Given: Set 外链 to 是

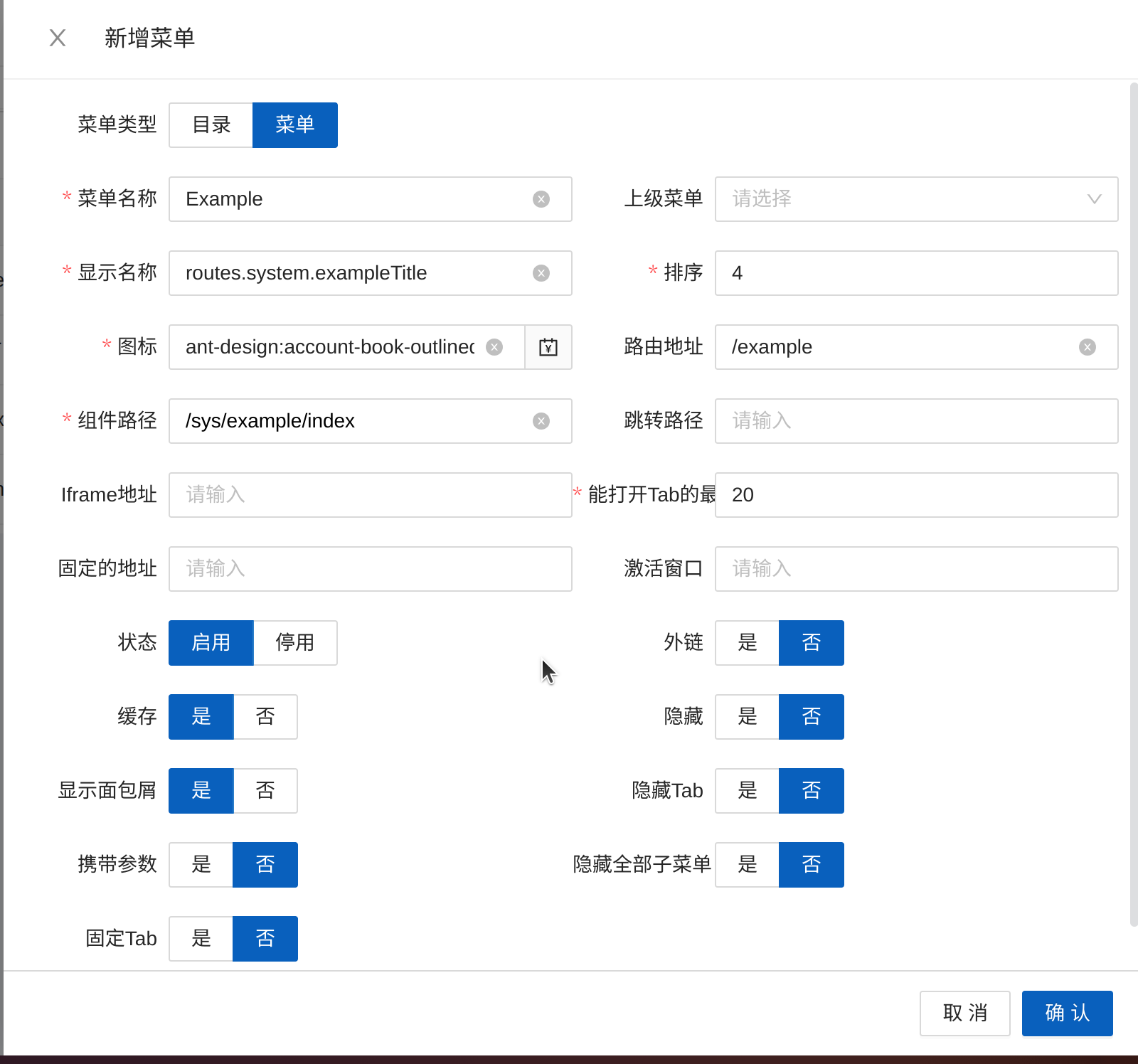Looking at the screenshot, I should coord(748,643).
